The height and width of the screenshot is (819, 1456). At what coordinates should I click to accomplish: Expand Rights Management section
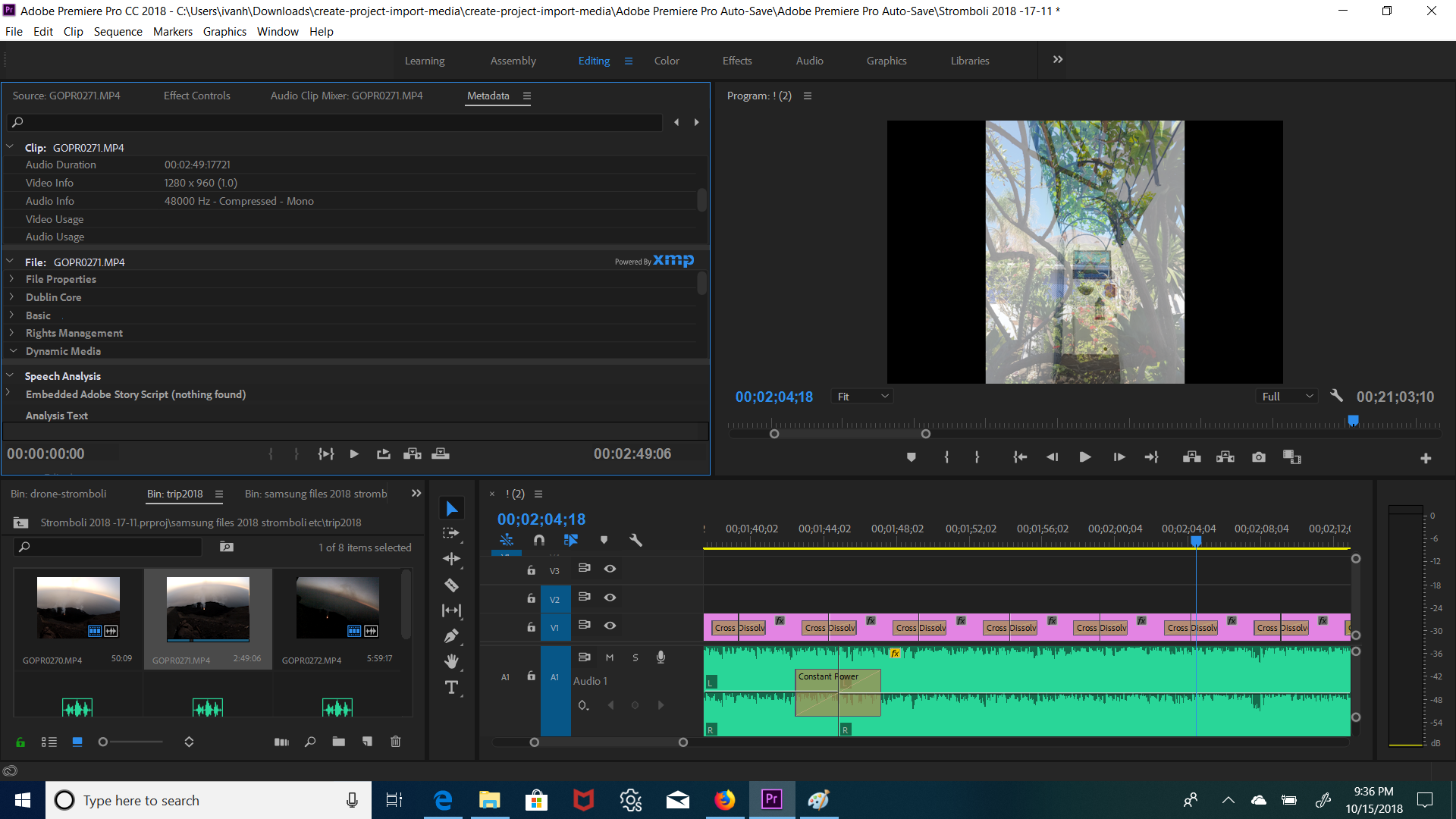click(11, 333)
